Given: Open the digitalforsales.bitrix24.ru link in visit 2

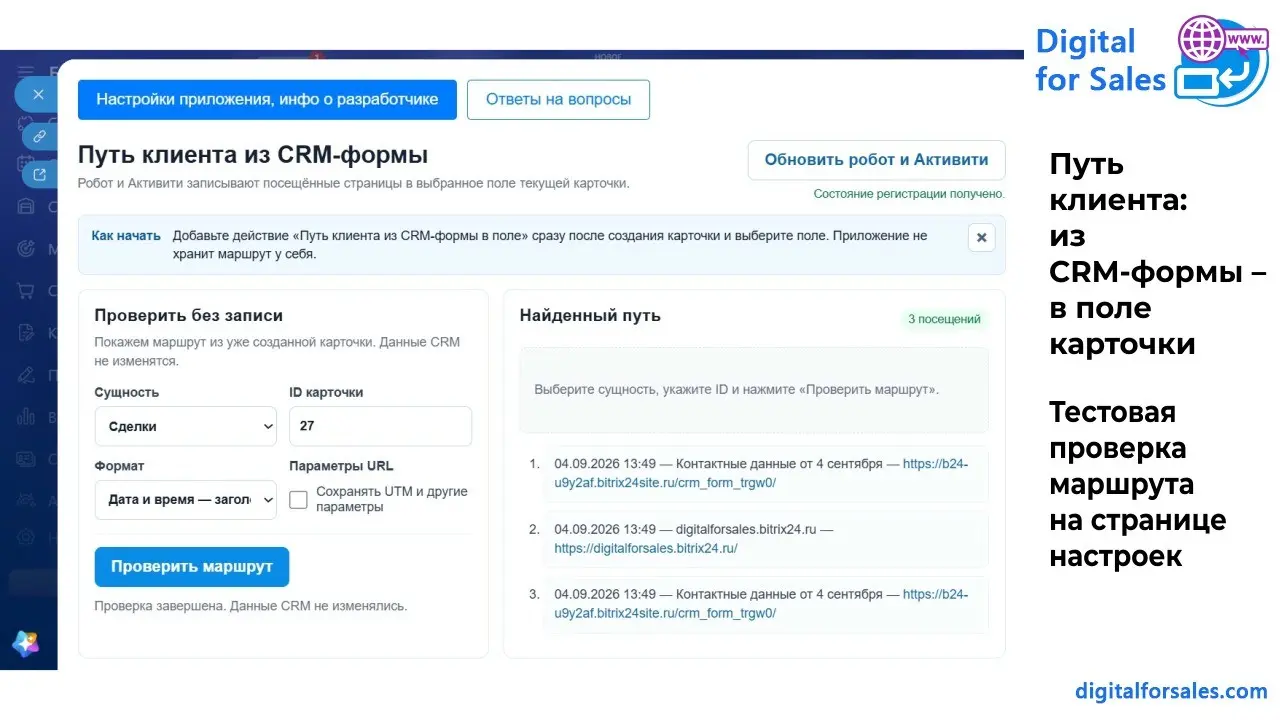Looking at the screenshot, I should point(645,548).
